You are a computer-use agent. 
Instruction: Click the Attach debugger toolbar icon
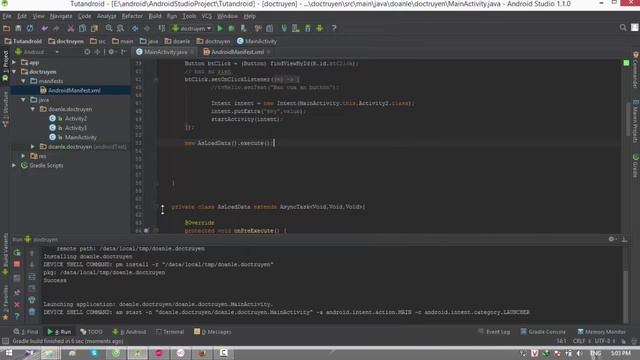pos(244,28)
